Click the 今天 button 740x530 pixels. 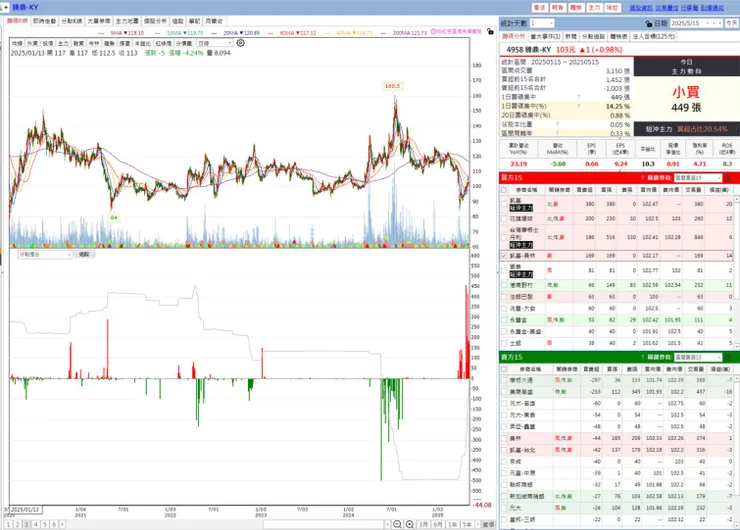[x=732, y=23]
